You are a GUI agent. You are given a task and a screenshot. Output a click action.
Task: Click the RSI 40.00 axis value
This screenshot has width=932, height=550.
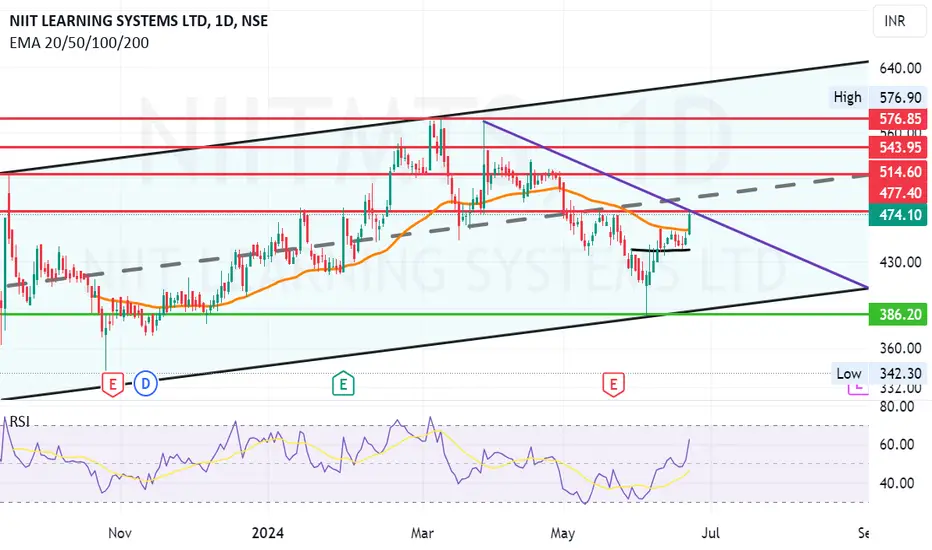pos(897,483)
